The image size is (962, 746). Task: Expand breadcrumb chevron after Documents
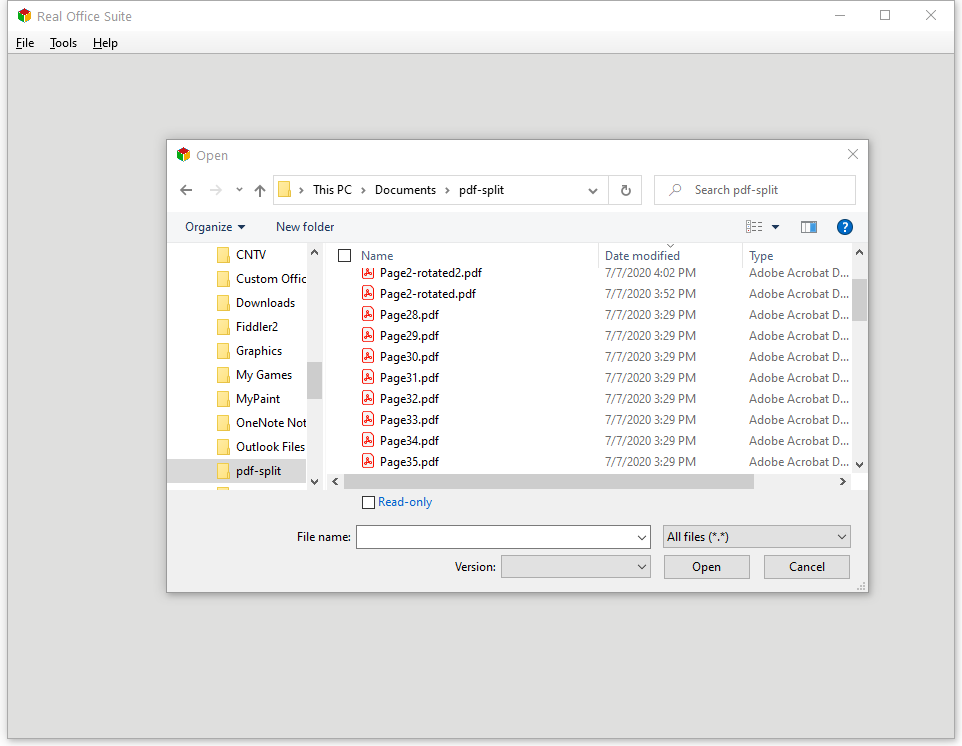[x=447, y=190]
